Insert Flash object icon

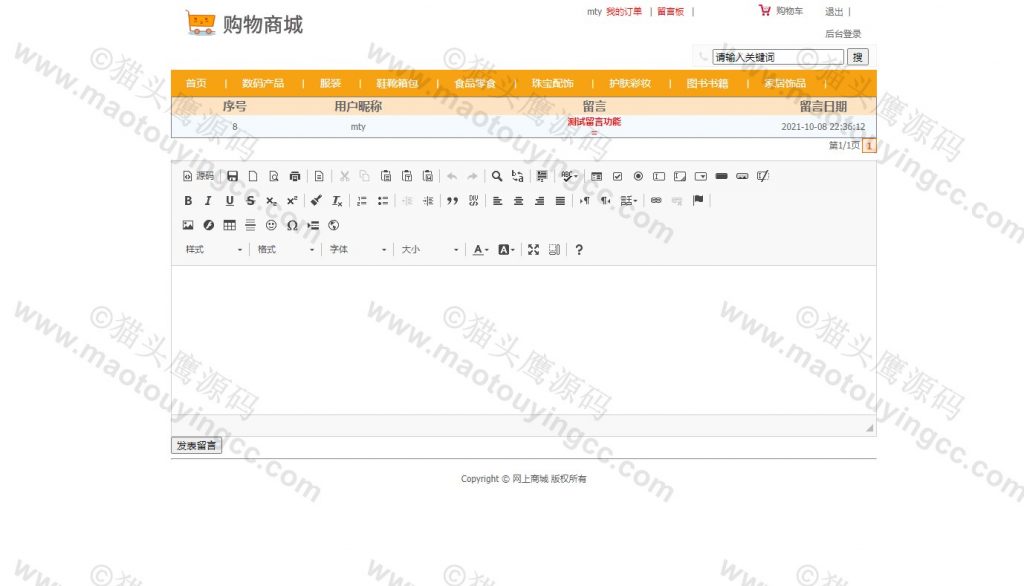point(209,225)
